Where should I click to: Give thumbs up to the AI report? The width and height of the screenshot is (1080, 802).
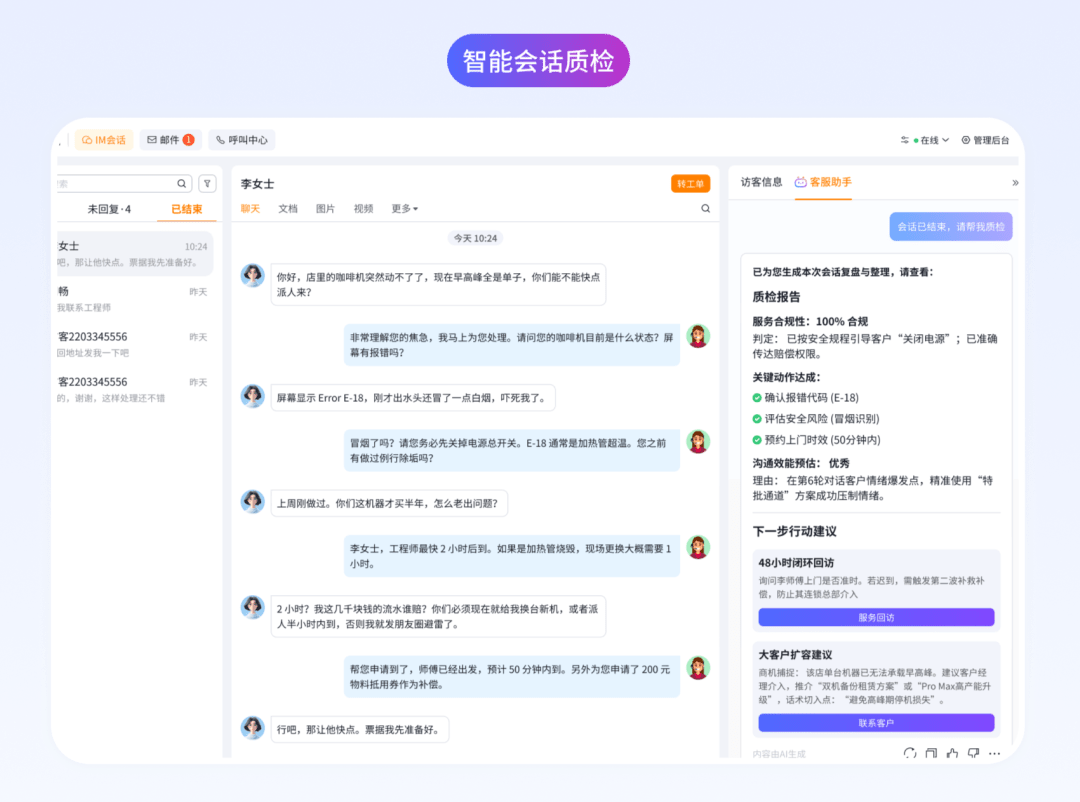[x=952, y=754]
